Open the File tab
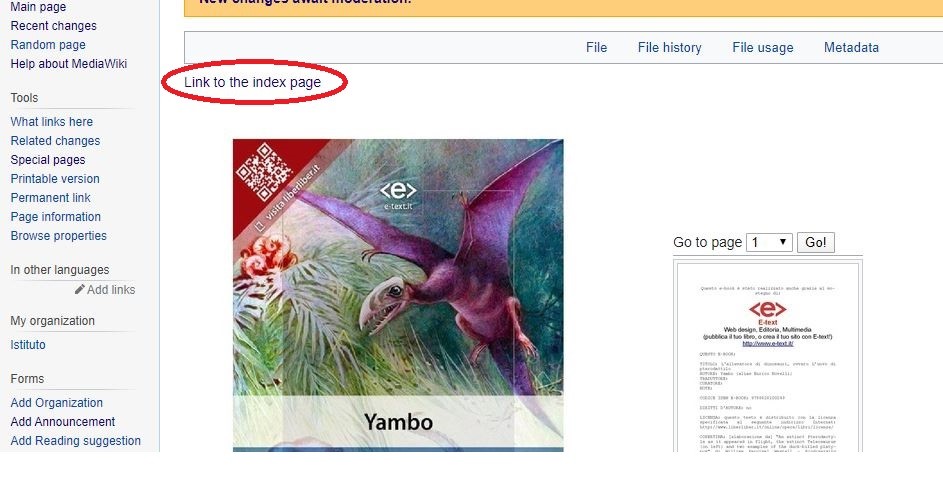This screenshot has height=489, width=943. pos(597,48)
